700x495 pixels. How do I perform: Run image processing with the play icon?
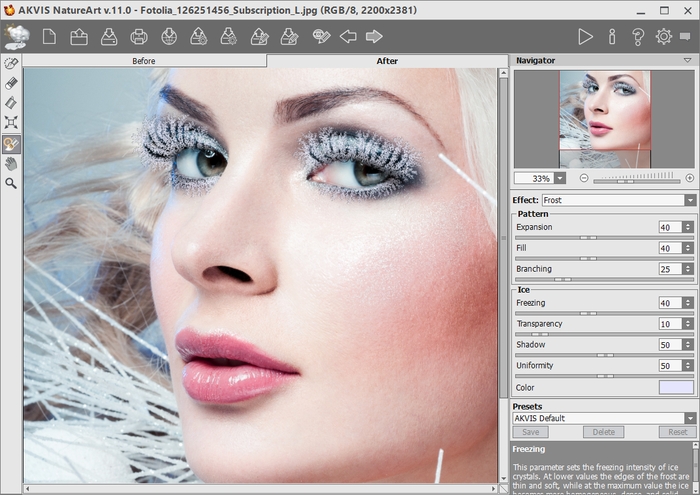coord(585,37)
